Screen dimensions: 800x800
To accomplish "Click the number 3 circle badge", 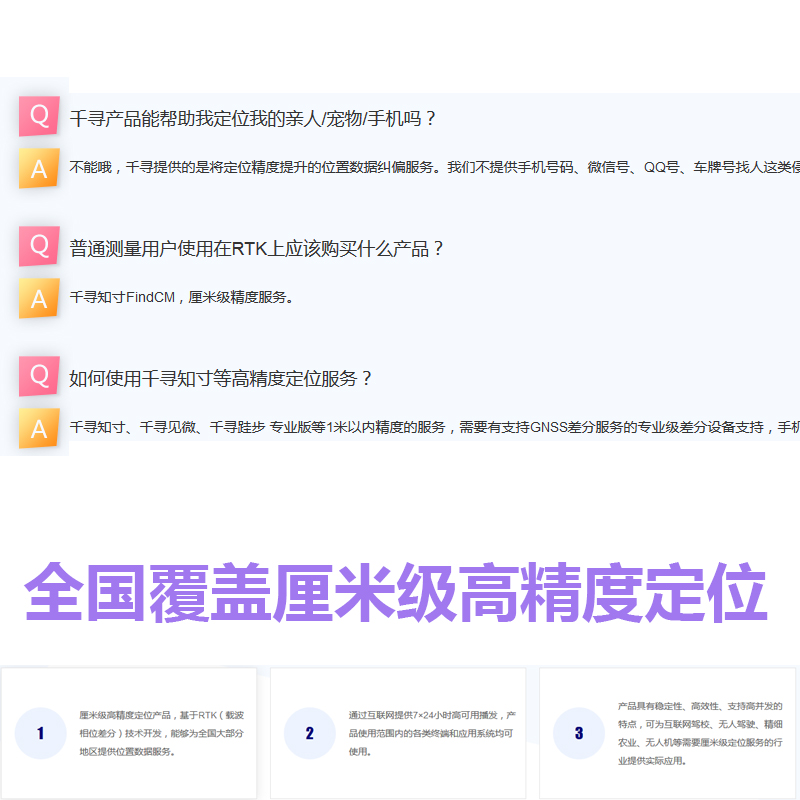I will tap(579, 733).
